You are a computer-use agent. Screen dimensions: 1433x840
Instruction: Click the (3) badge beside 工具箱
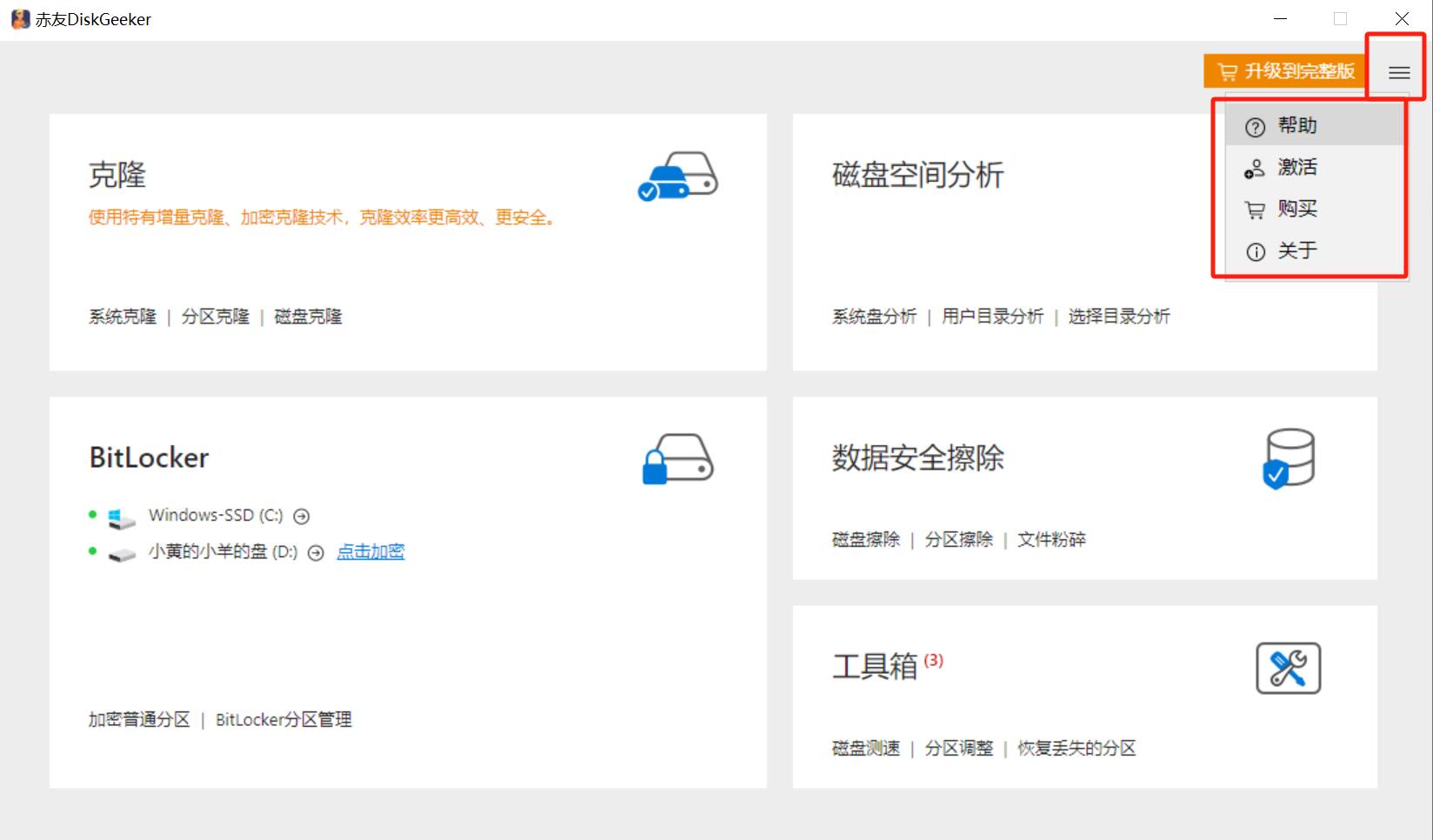pos(933,660)
